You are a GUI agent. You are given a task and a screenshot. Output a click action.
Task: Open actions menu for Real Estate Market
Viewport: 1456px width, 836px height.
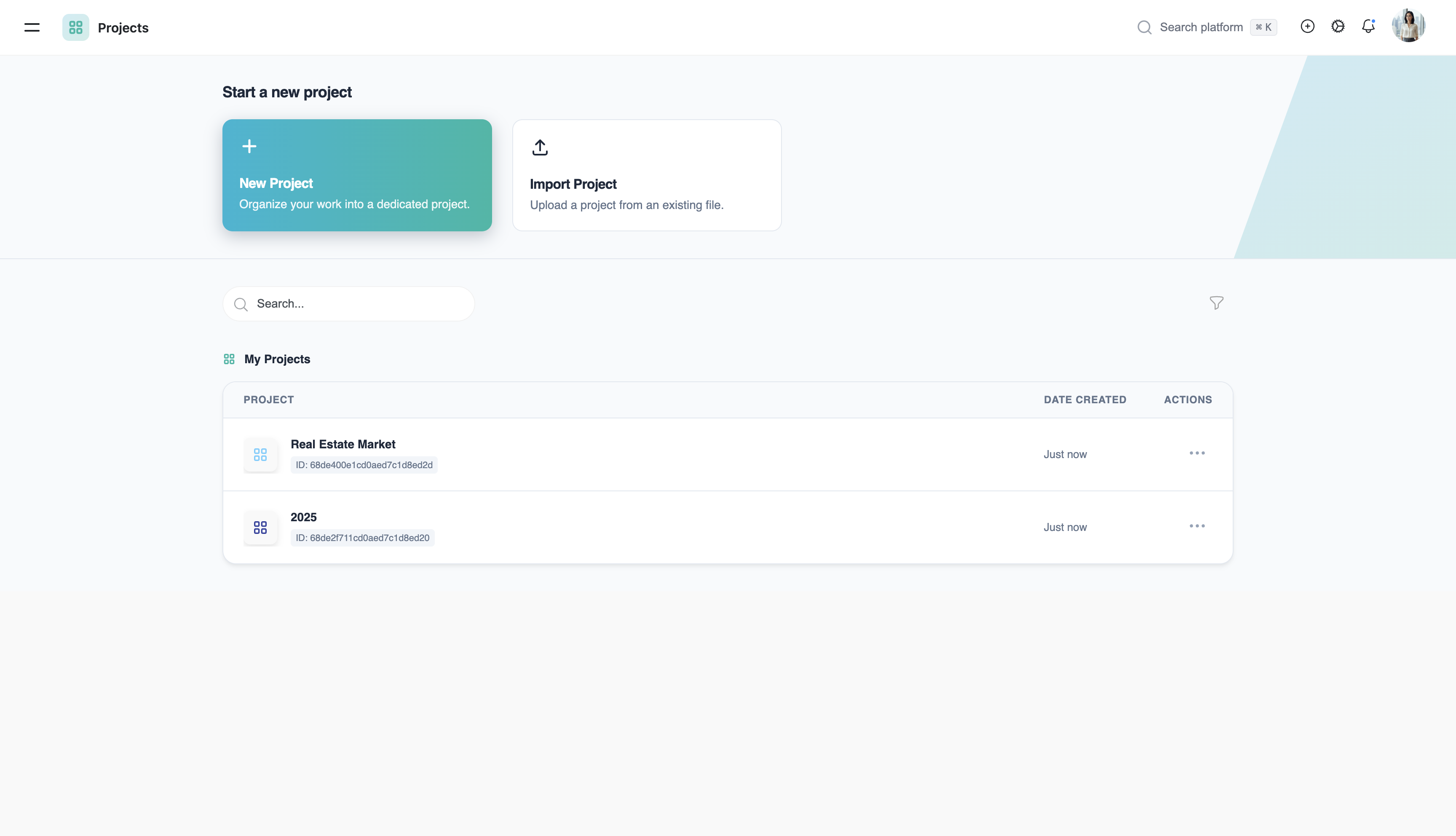(1196, 453)
